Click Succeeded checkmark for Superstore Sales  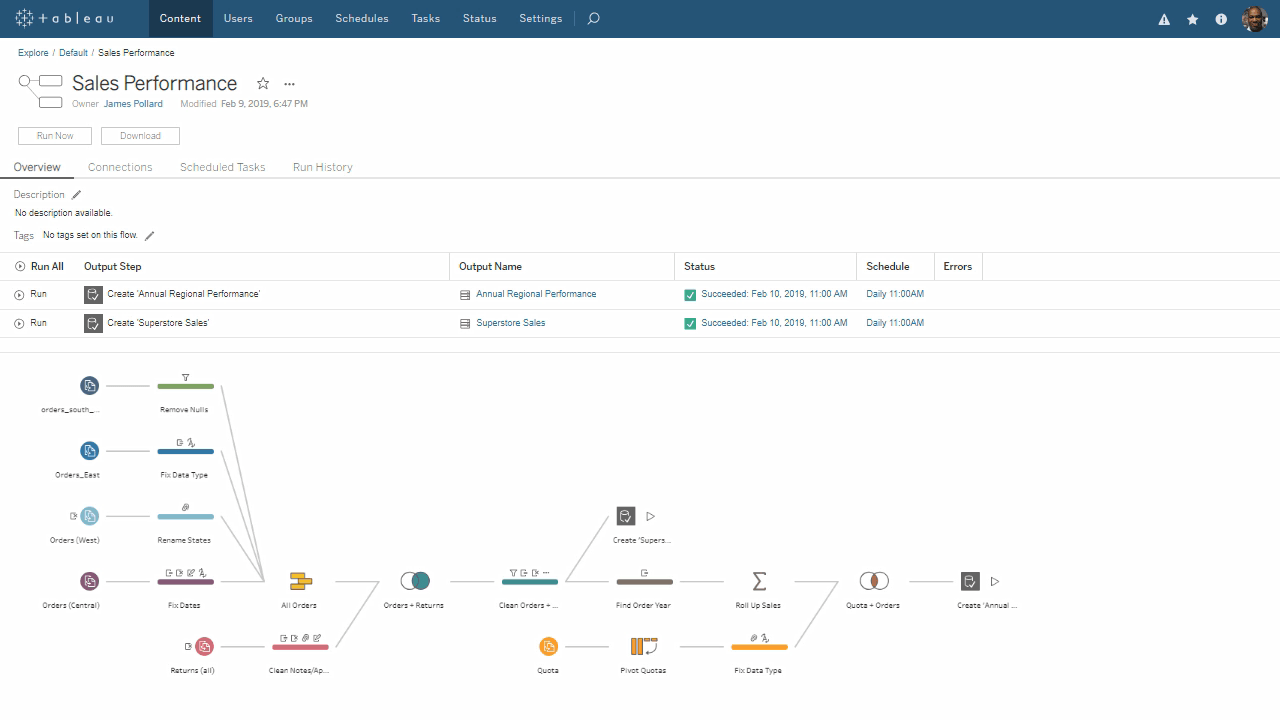[x=690, y=324]
